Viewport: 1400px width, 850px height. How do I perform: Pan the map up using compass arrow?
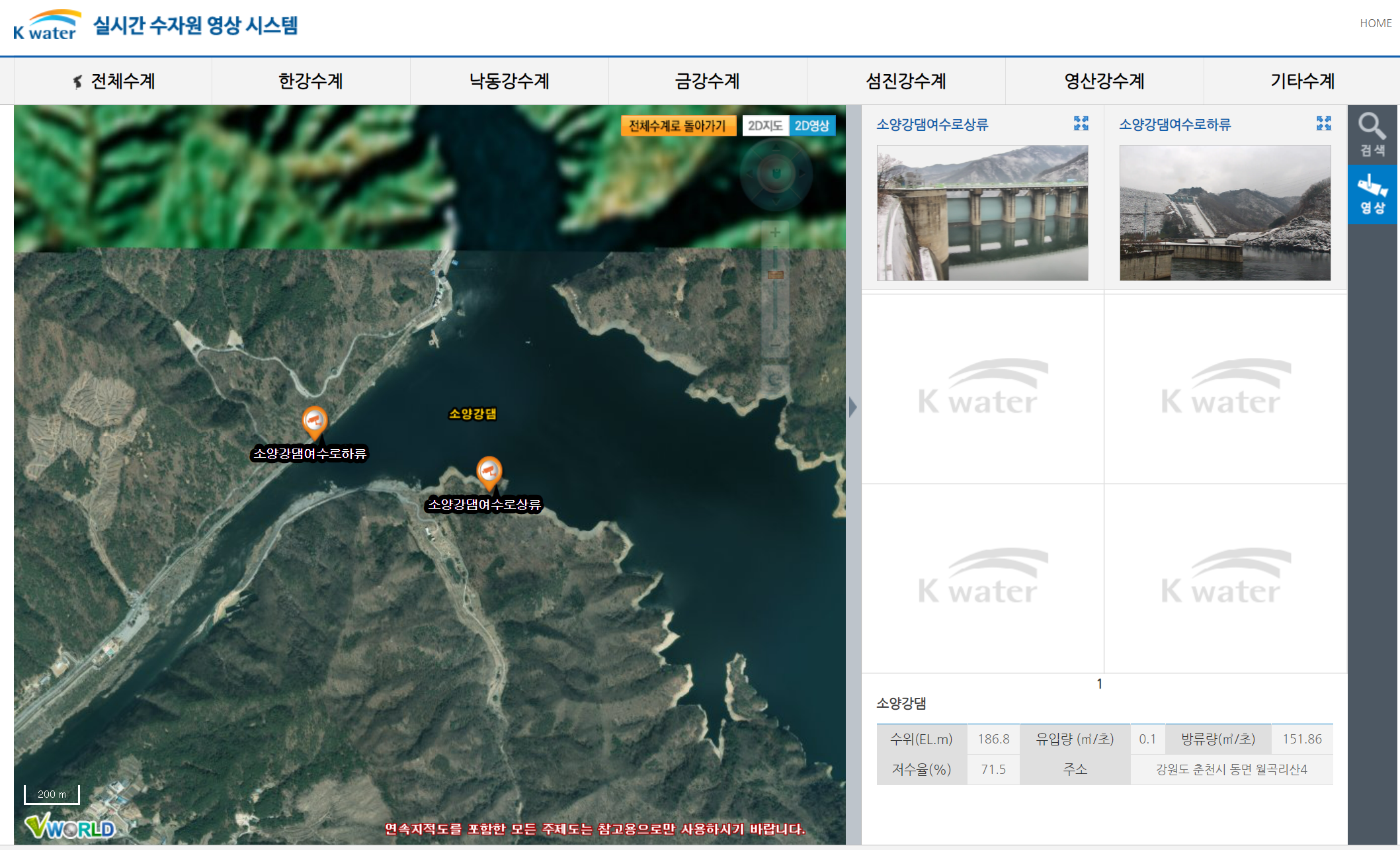pos(776,148)
